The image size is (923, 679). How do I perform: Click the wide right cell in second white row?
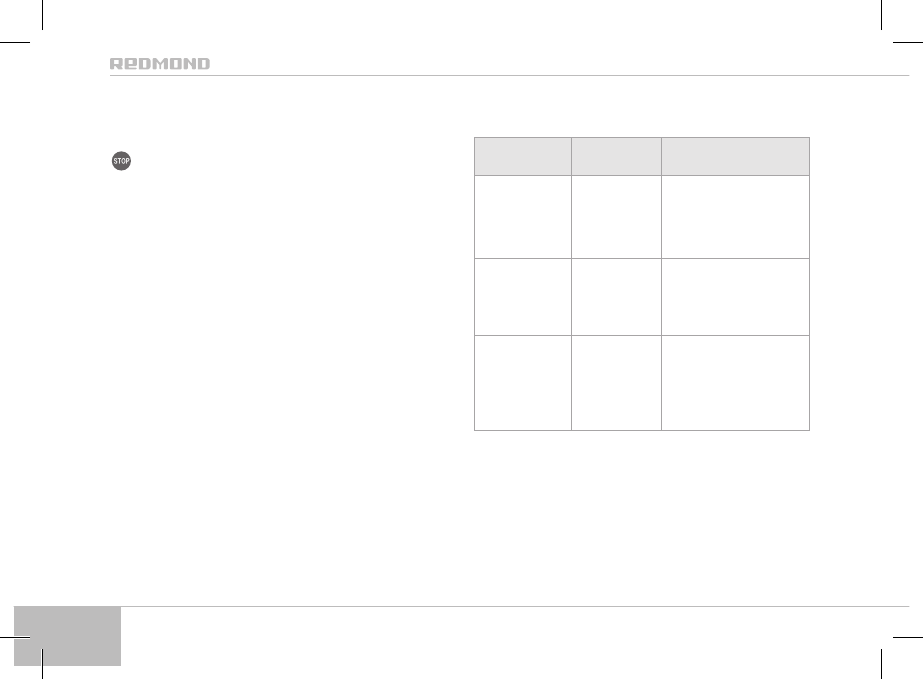coord(735,297)
